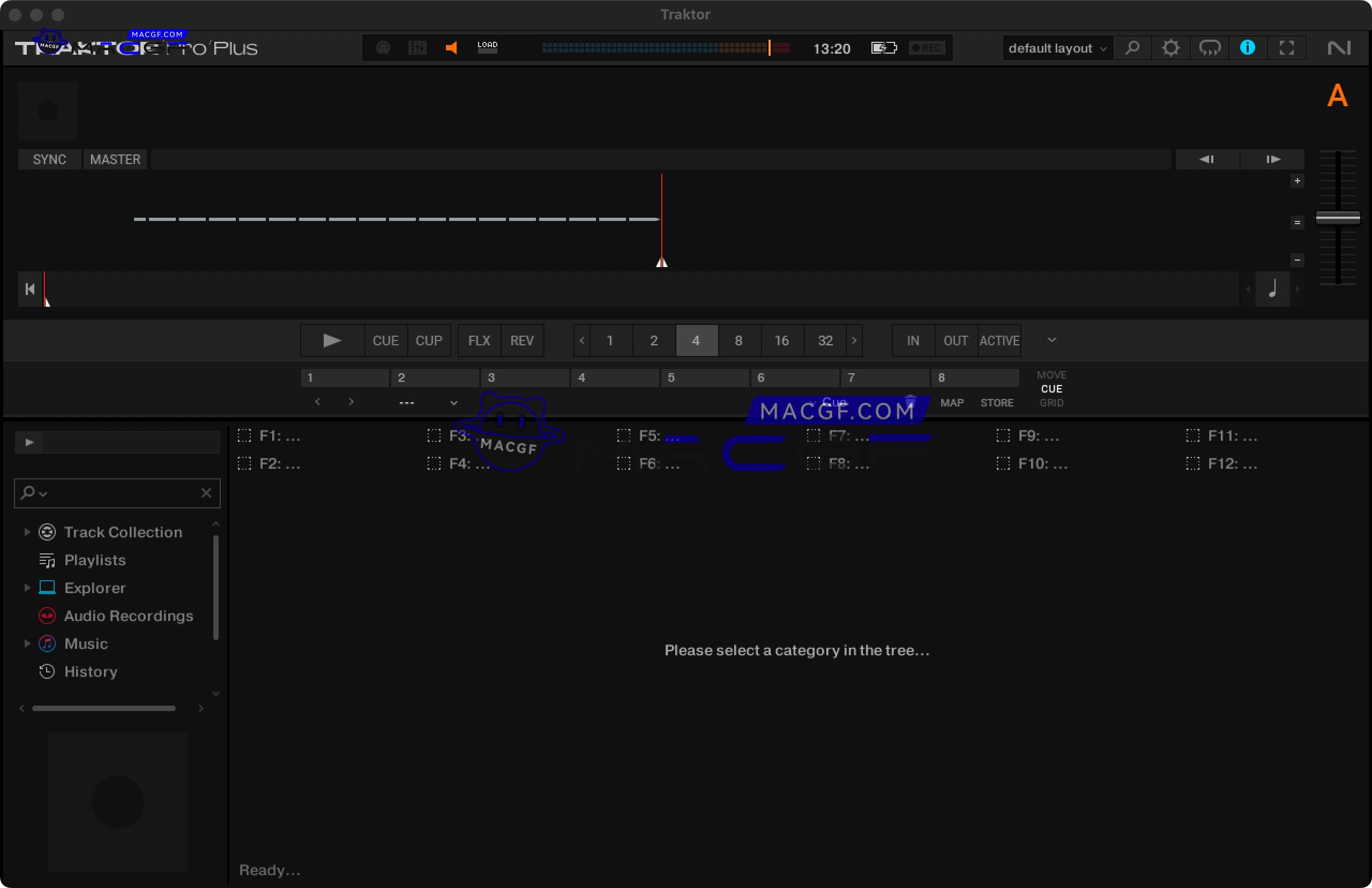The width and height of the screenshot is (1372, 888).
Task: Mute master audio with the speaker icon
Action: click(x=452, y=47)
